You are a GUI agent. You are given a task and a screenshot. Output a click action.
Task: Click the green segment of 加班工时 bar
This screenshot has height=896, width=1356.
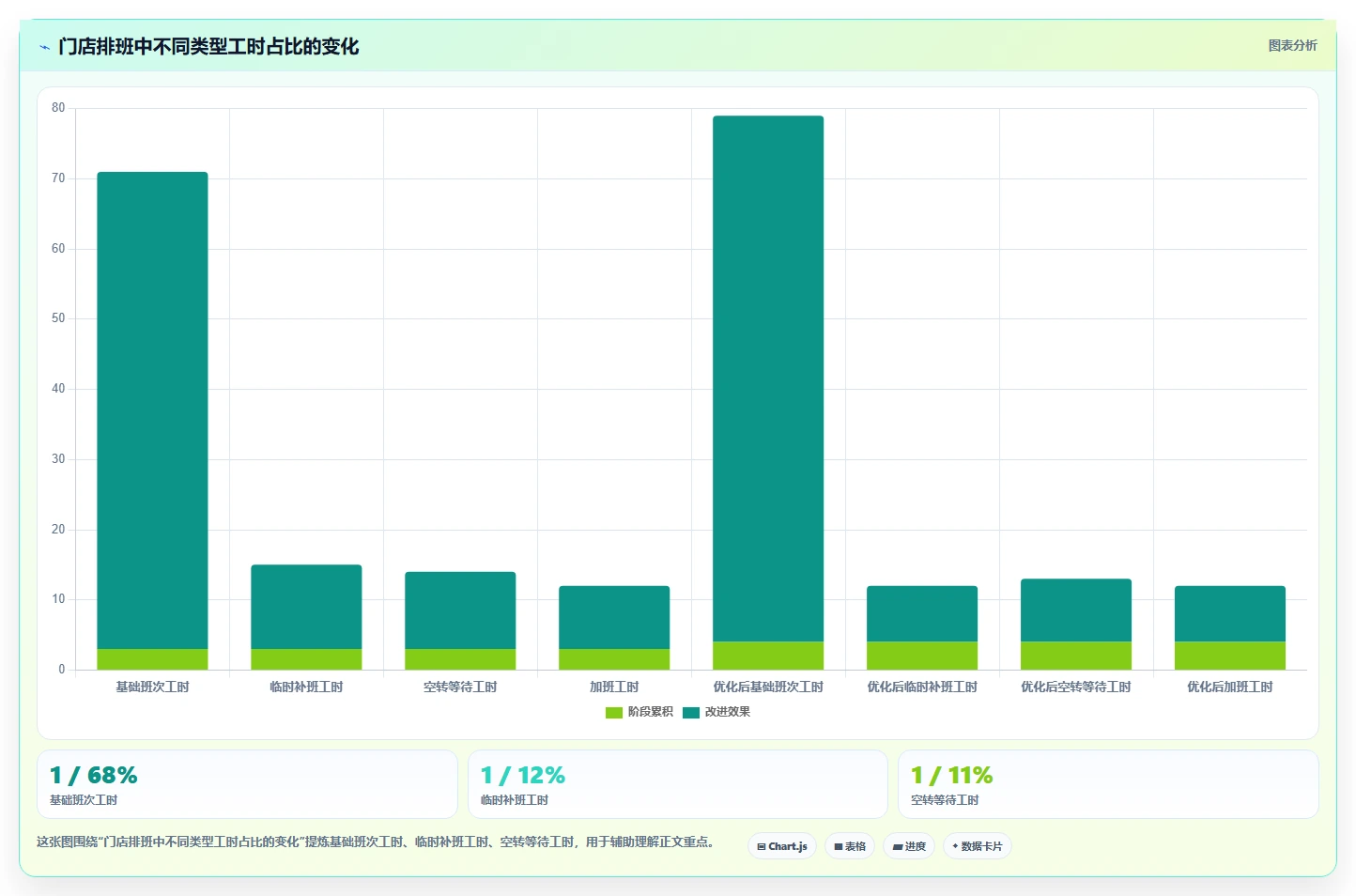click(x=614, y=659)
